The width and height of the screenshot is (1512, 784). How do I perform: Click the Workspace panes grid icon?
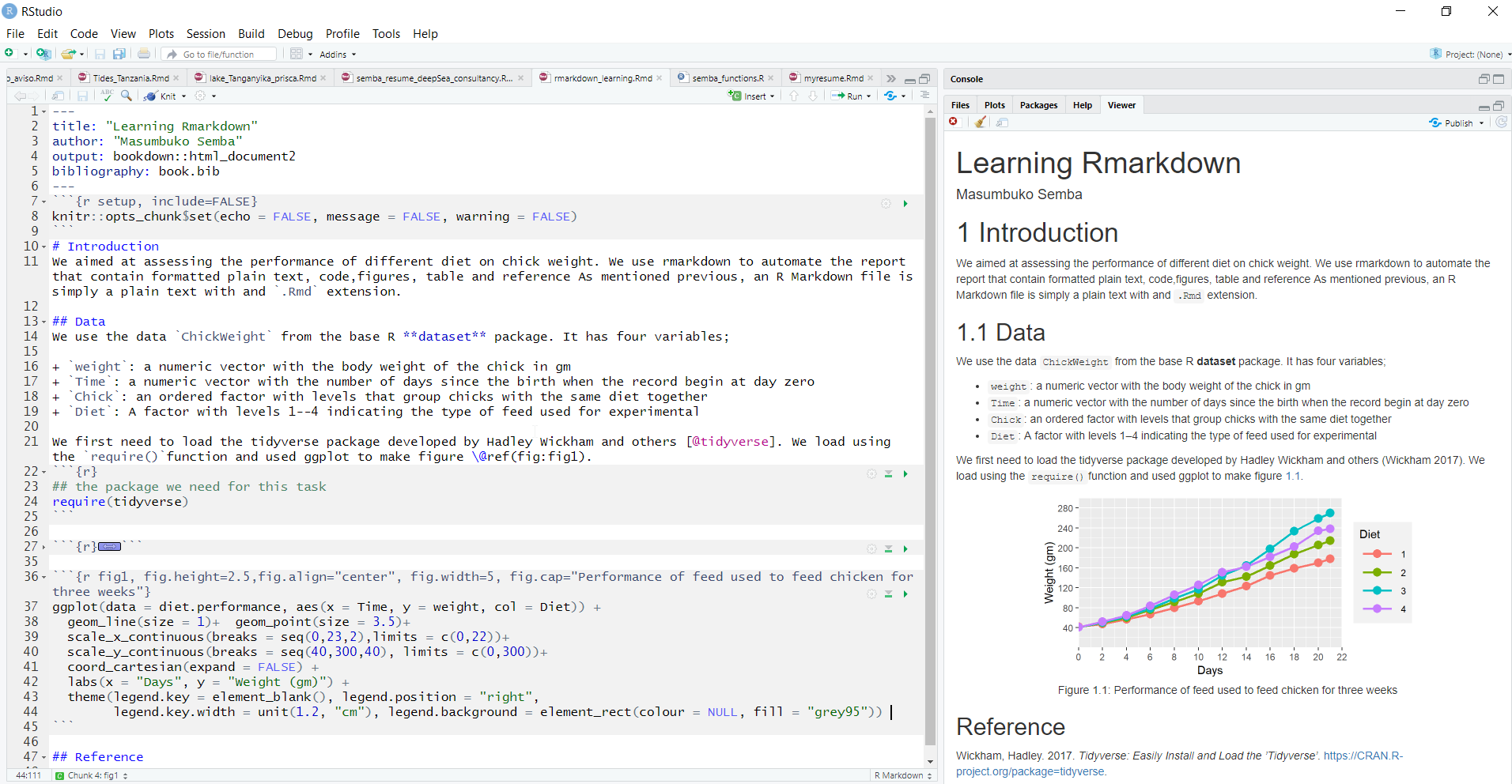(297, 54)
